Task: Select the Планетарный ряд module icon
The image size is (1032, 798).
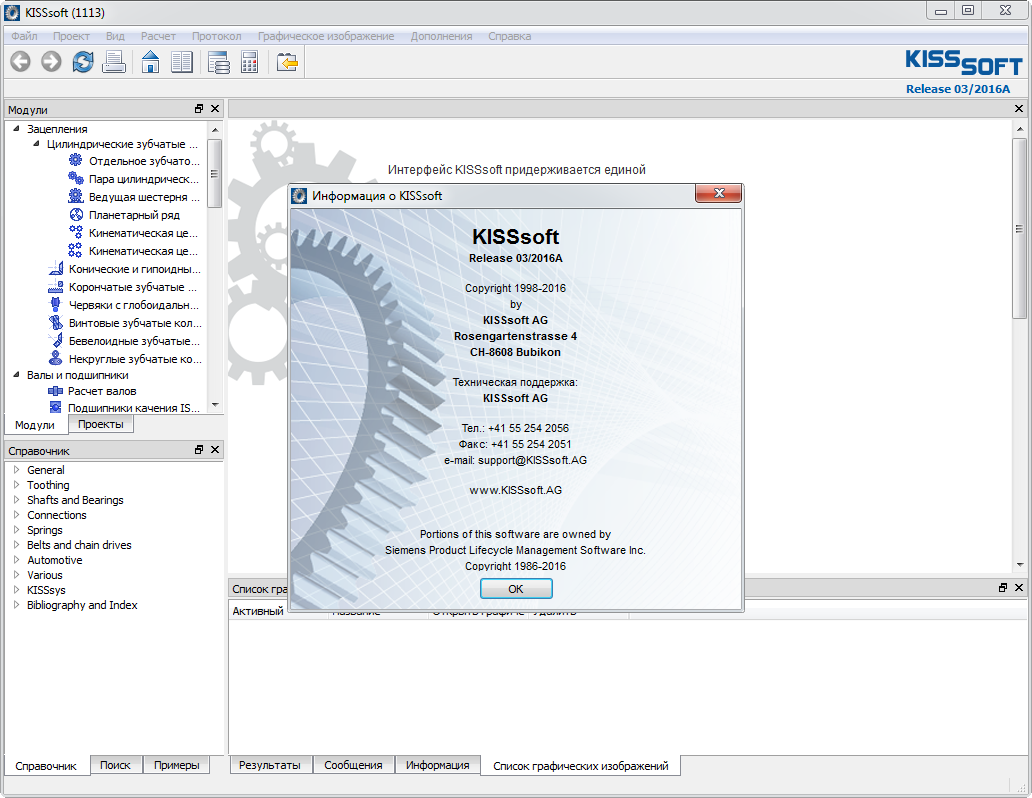Action: tap(76, 214)
